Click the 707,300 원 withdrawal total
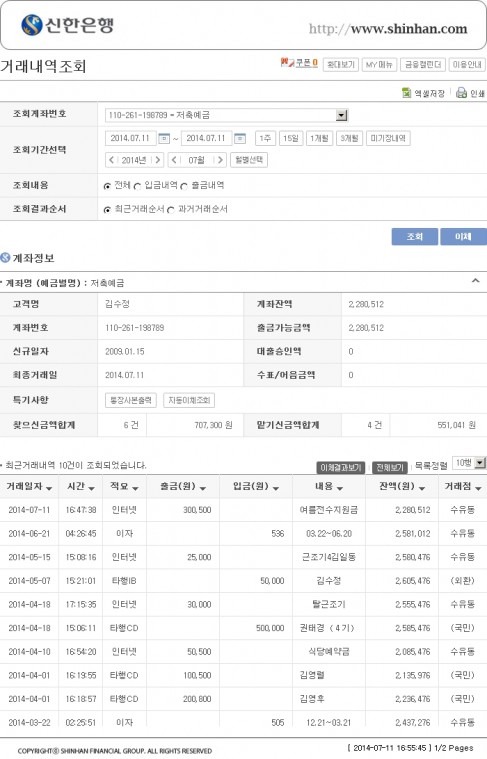 tap(213, 425)
